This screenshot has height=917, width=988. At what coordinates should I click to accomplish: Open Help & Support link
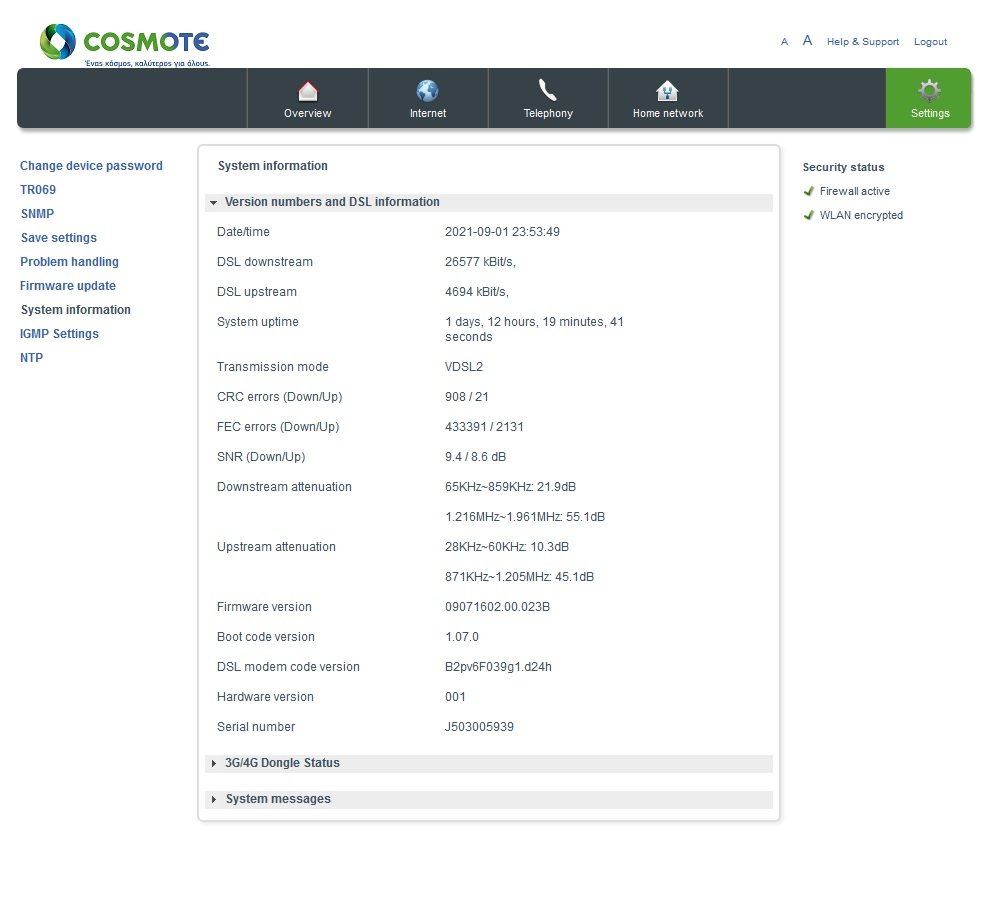[863, 42]
